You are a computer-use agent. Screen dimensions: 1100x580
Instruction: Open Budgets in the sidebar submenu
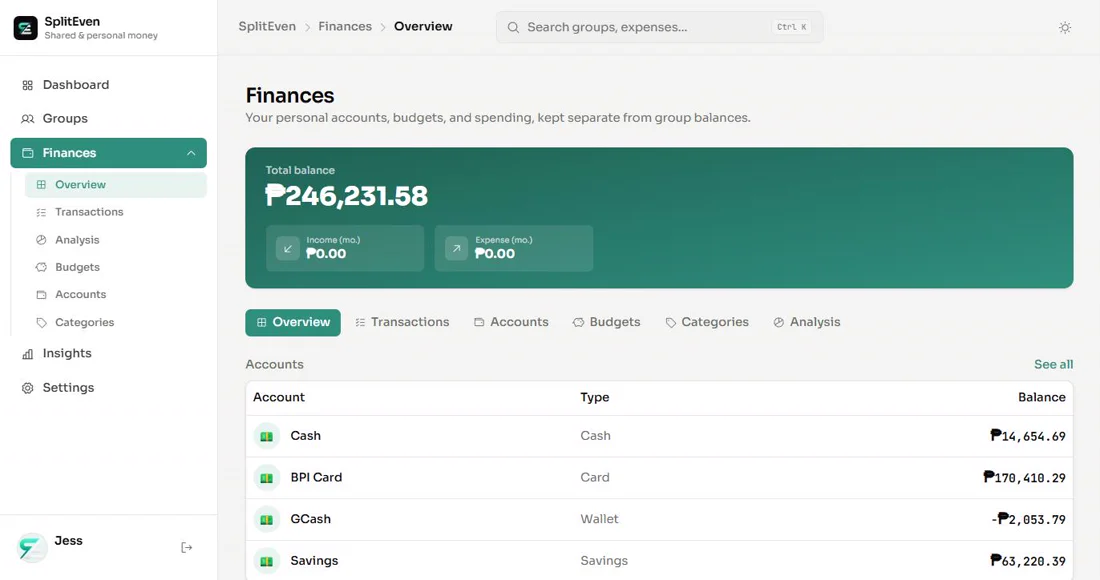pos(116,267)
